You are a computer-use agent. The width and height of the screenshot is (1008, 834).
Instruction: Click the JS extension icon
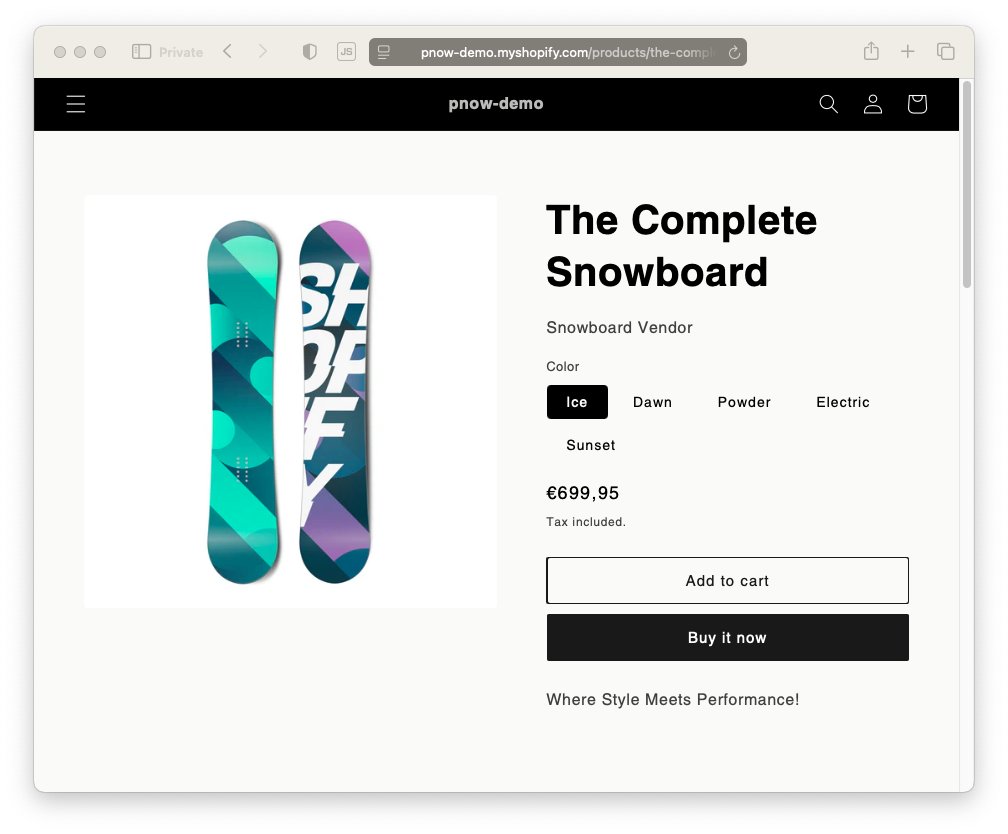click(346, 52)
